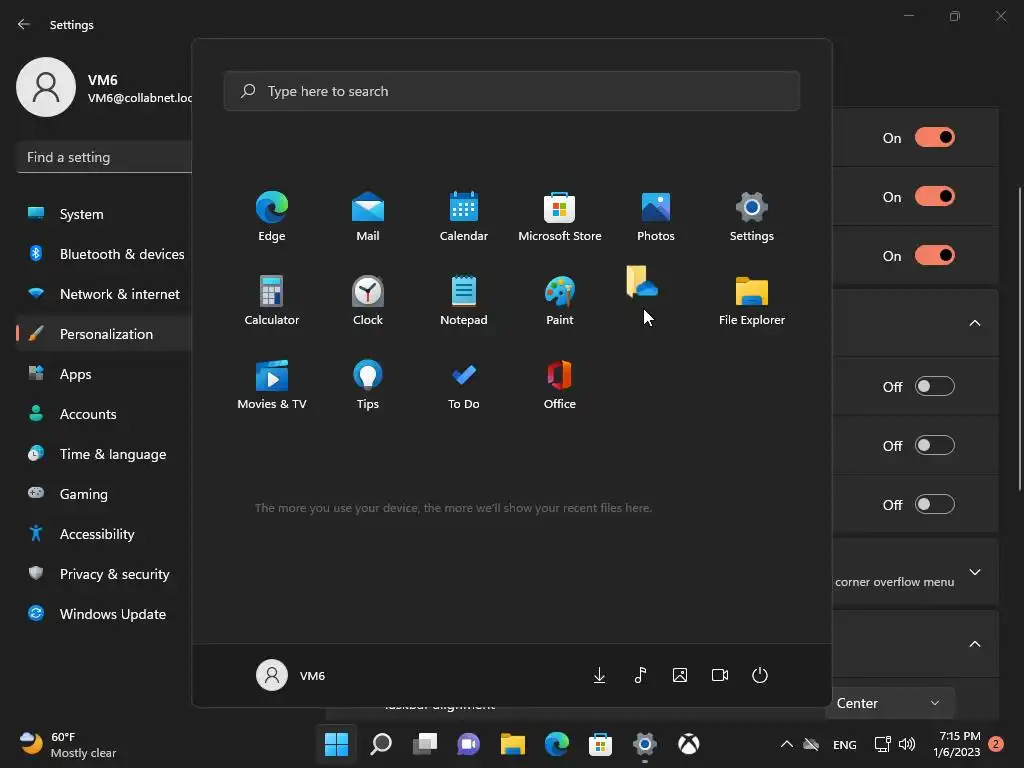Open Network & internet settings
This screenshot has width=1024, height=768.
[104, 294]
